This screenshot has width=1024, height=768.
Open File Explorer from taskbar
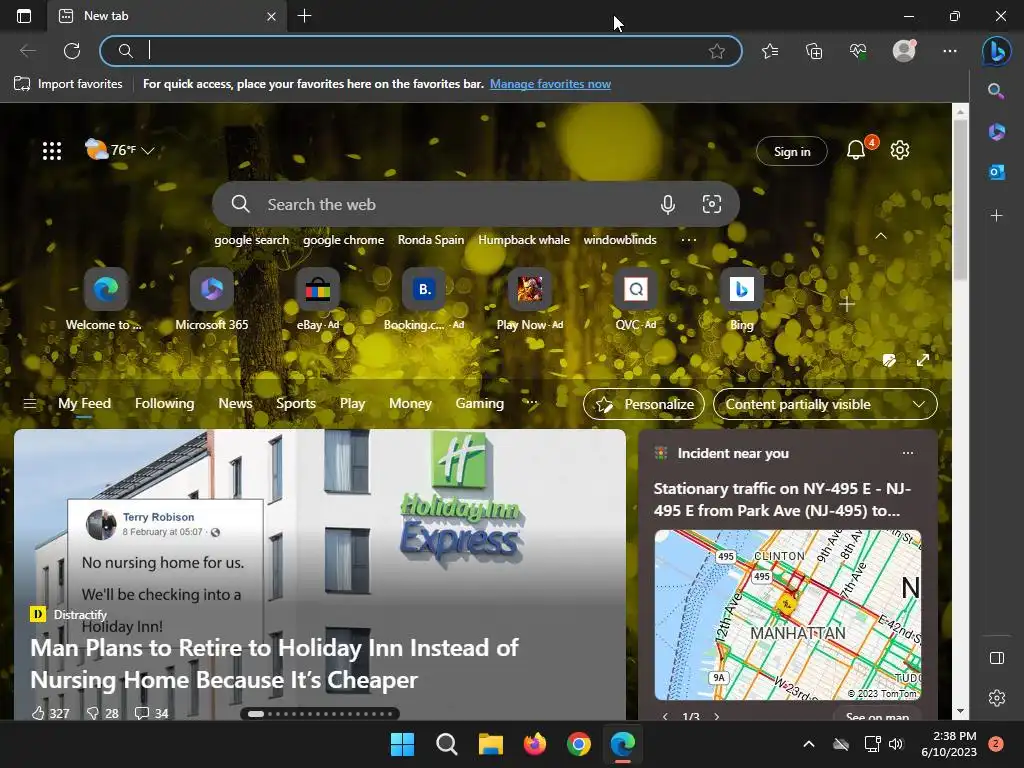[x=490, y=744]
